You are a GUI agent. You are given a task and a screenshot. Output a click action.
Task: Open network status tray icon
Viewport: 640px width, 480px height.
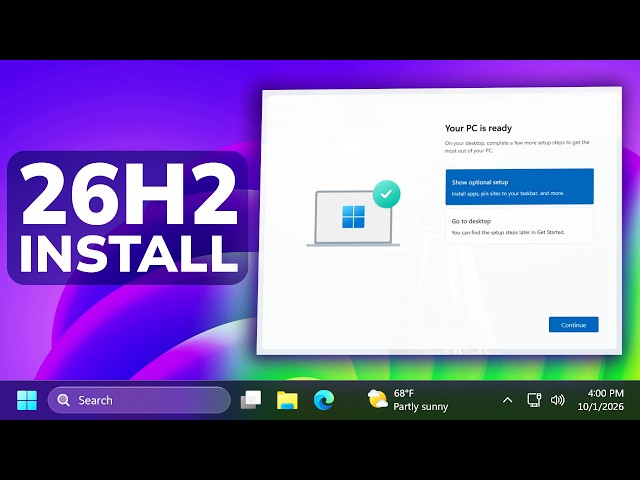pyautogui.click(x=534, y=400)
